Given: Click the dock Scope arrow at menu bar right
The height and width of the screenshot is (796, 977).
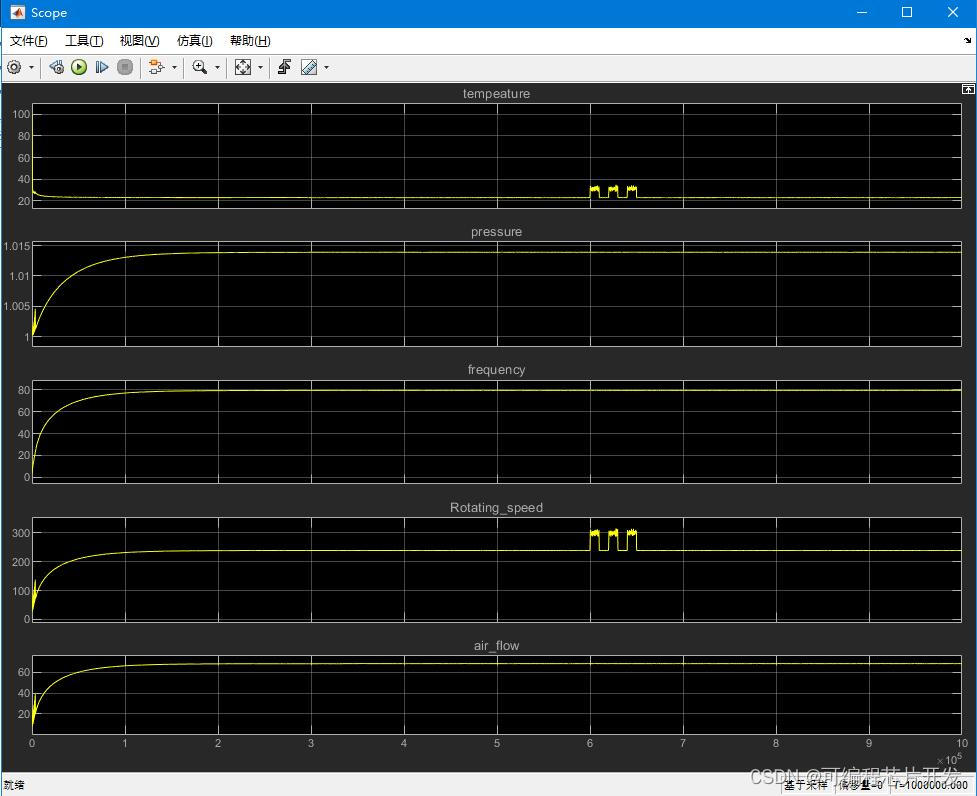Looking at the screenshot, I should pyautogui.click(x=967, y=40).
